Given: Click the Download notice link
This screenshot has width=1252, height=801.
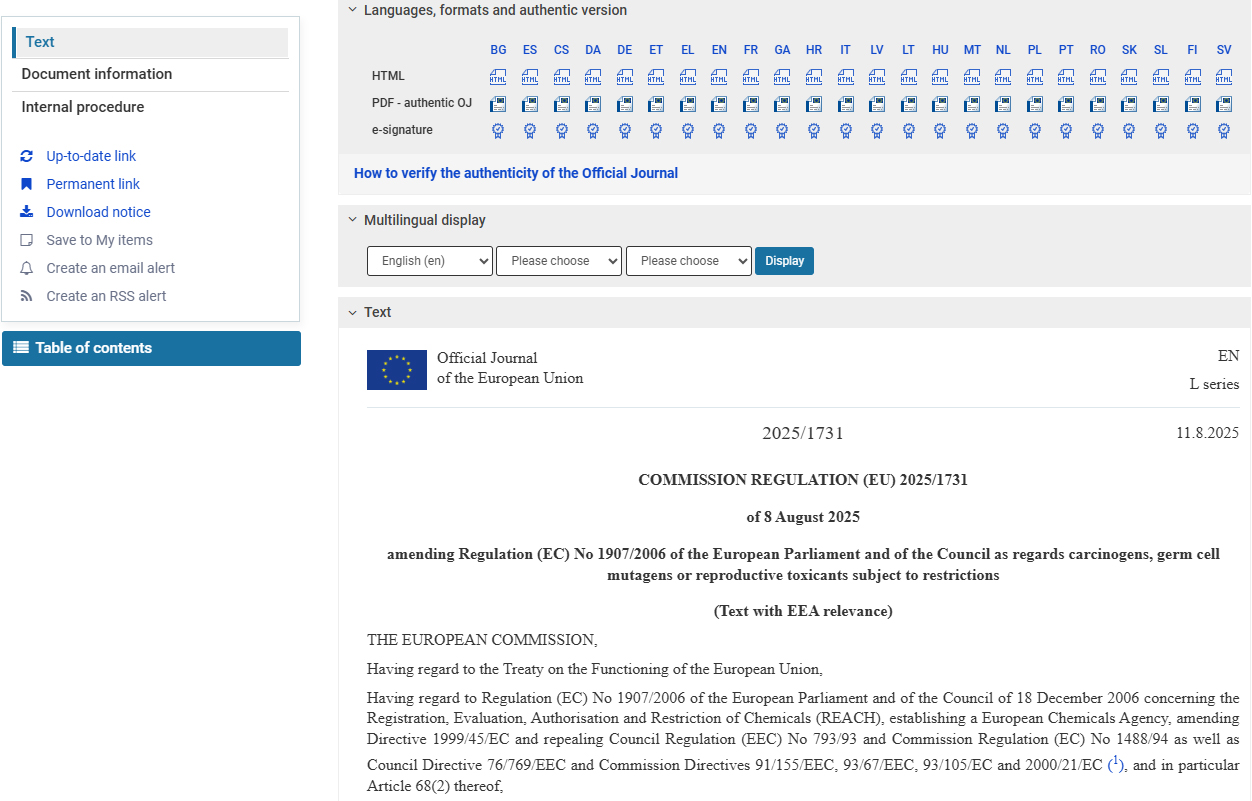Looking at the screenshot, I should click(98, 212).
